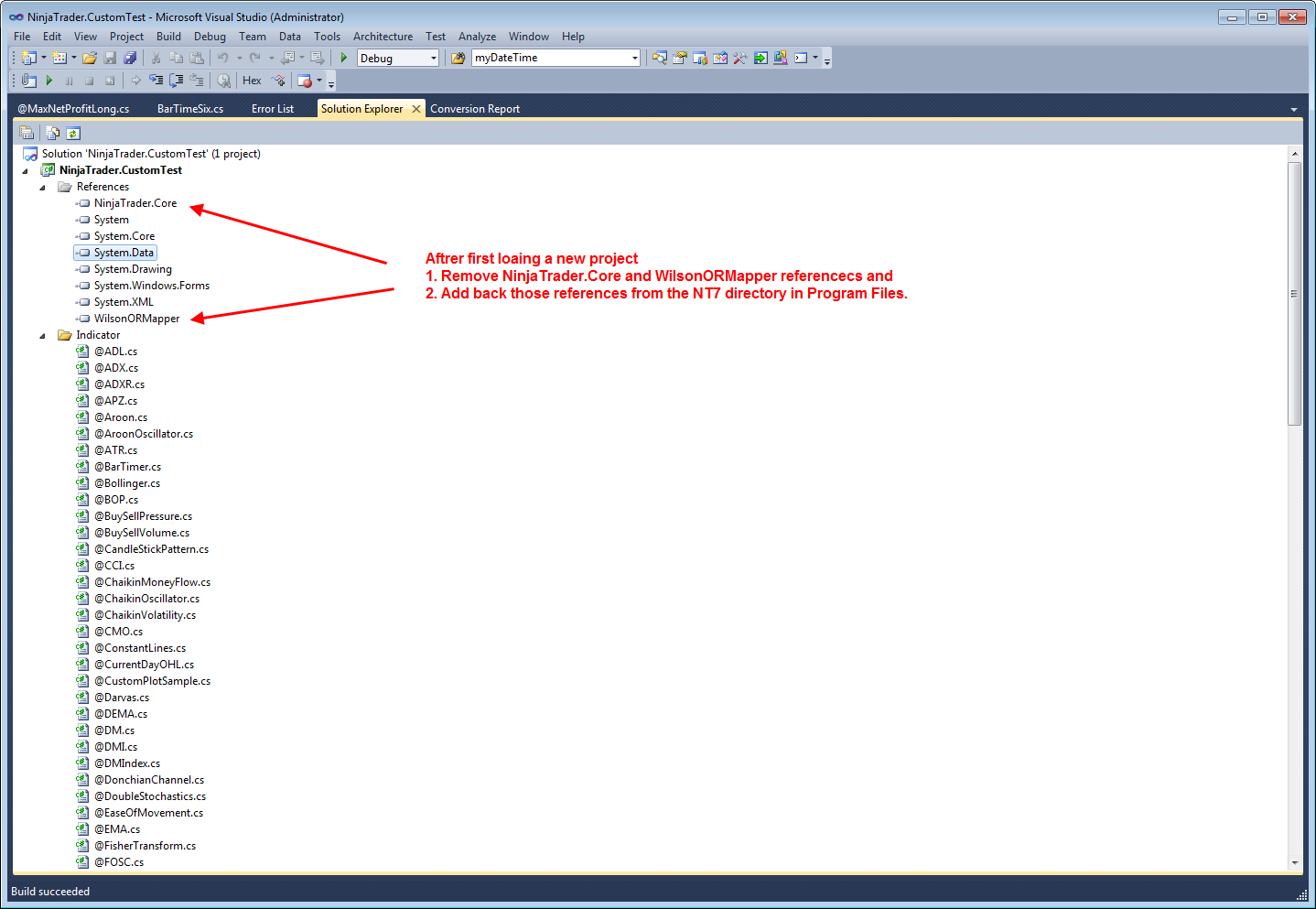Click the Stop Debugging square icon
Viewport: 1316px width, 909px height.
click(x=90, y=81)
